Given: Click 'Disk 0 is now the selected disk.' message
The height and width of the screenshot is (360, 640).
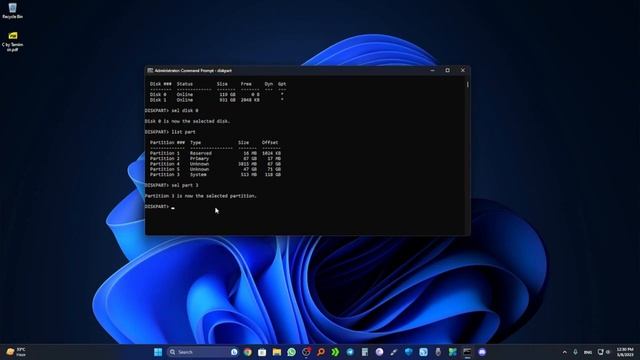Looking at the screenshot, I should 187,121.
